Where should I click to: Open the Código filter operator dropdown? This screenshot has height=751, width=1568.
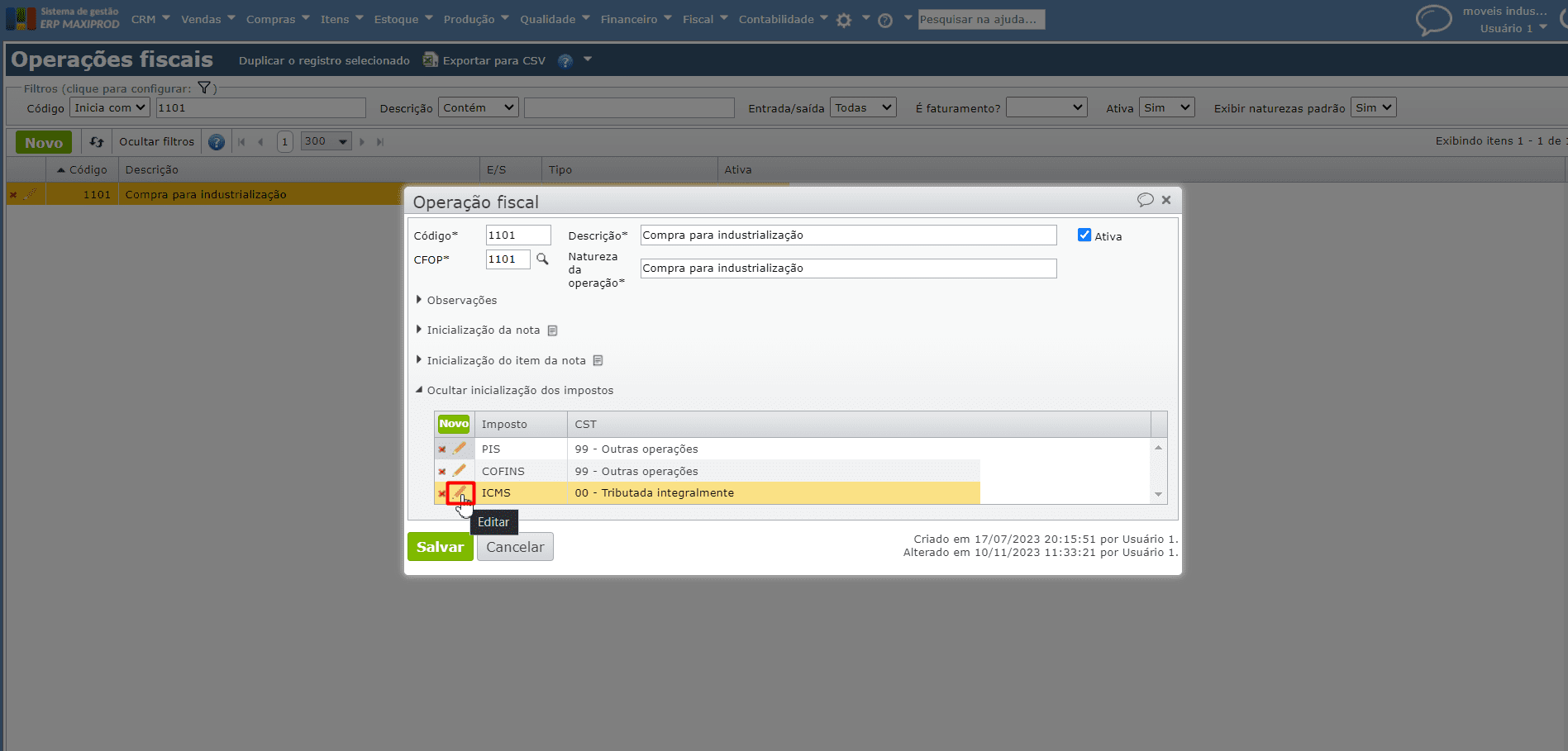coord(110,107)
